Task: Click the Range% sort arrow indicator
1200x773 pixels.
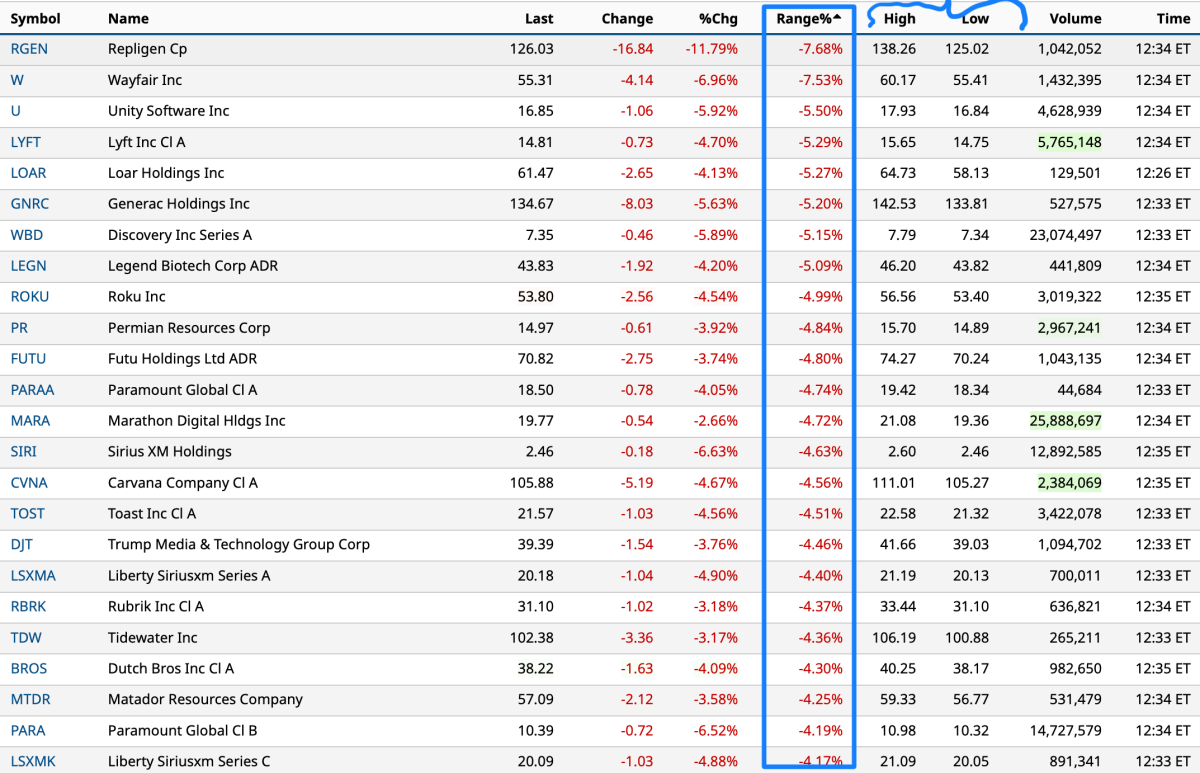Action: [x=838, y=16]
